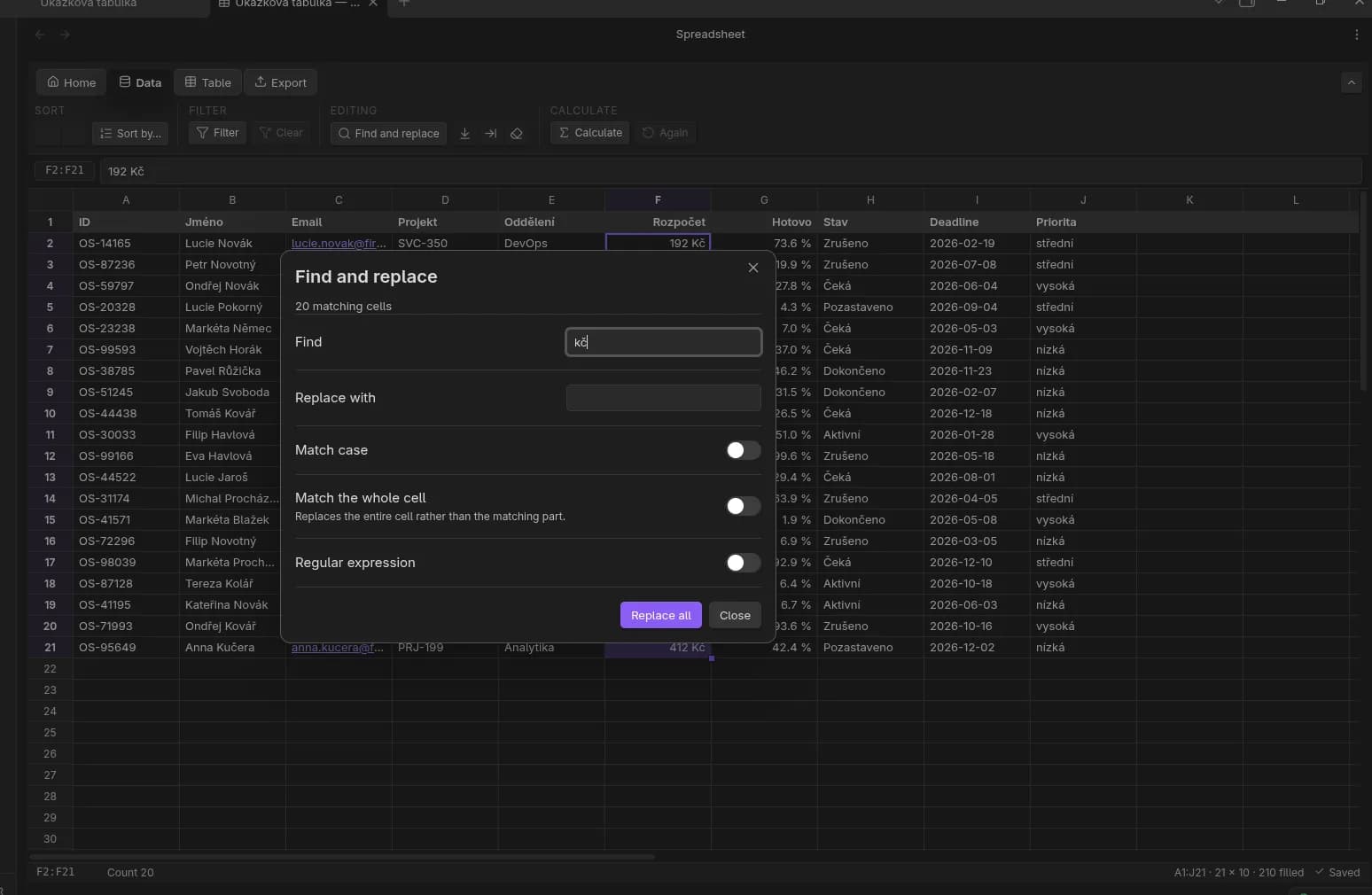The height and width of the screenshot is (895, 1372).
Task: Click the Rozpočet header cell
Action: pos(658,222)
